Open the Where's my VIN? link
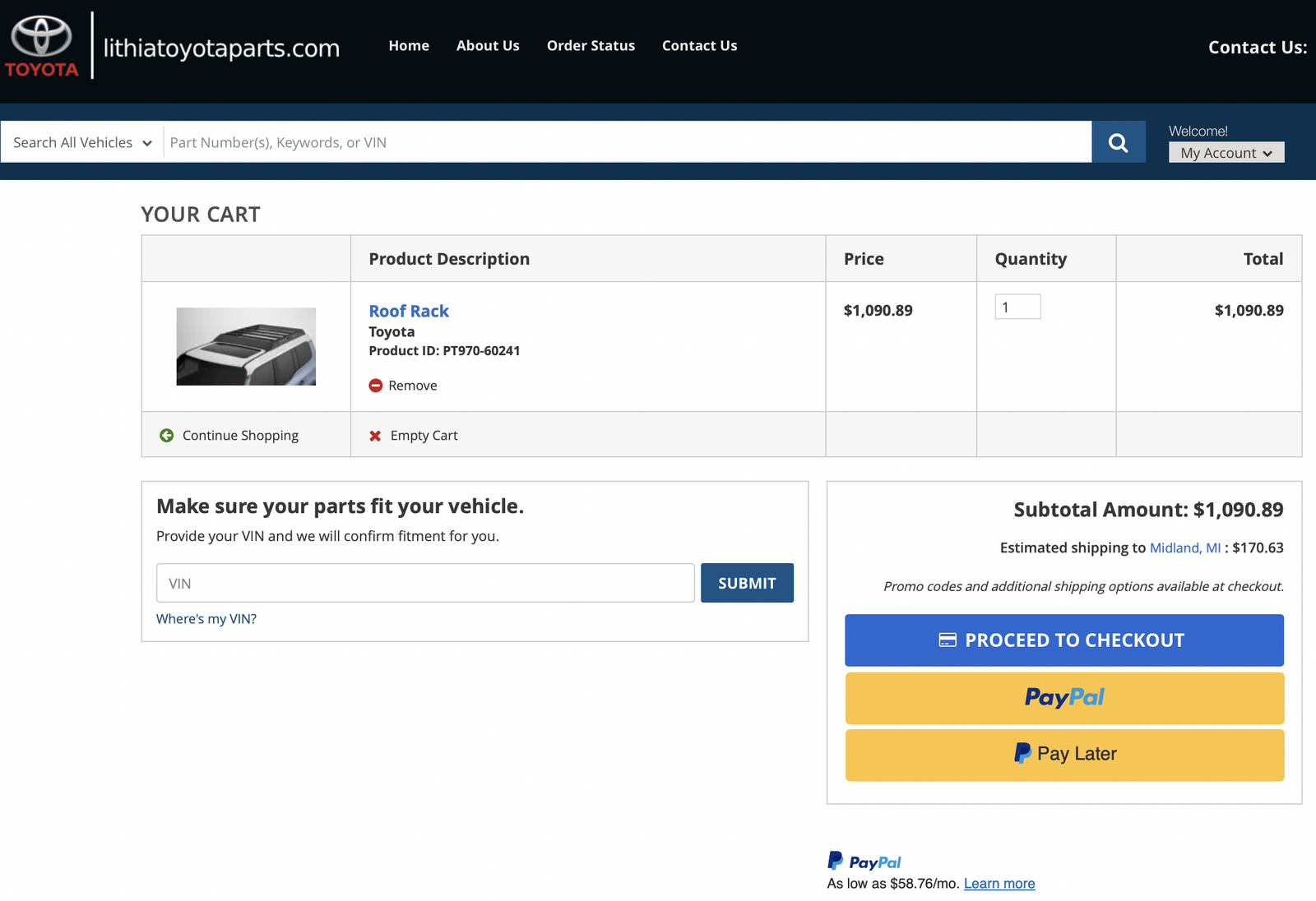This screenshot has height=901, width=1316. [206, 619]
